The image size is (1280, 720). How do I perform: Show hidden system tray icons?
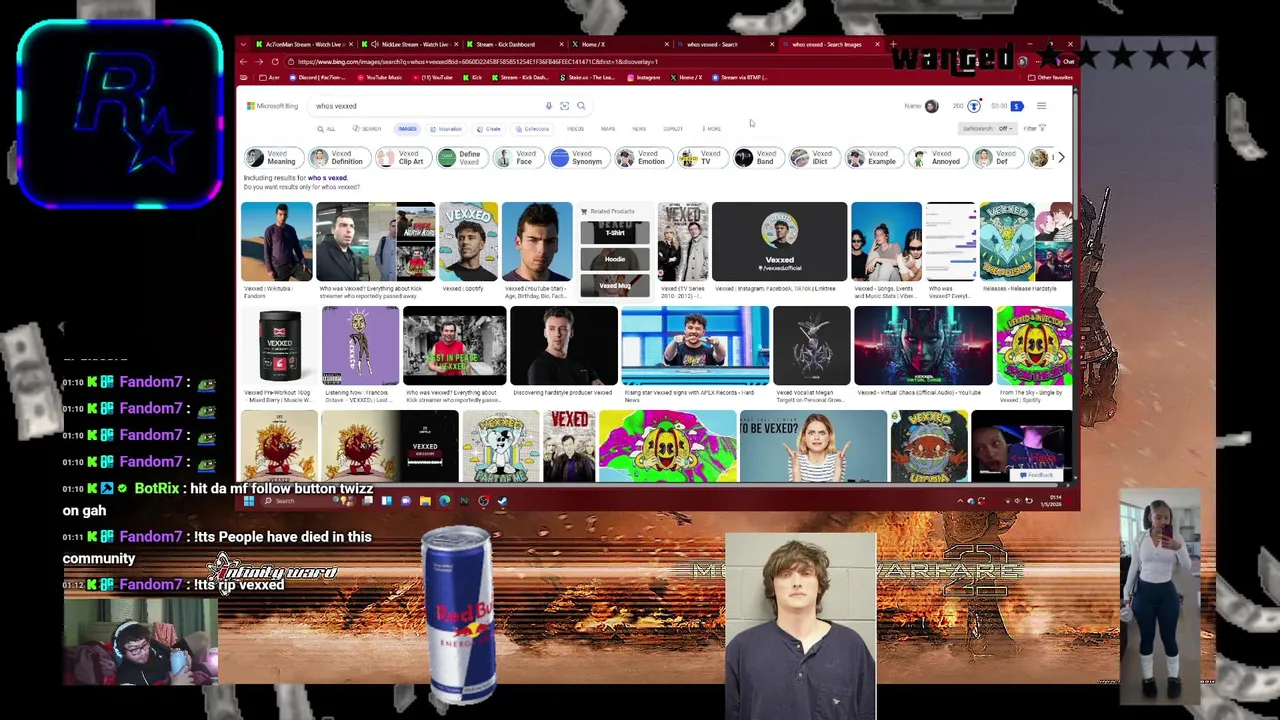click(x=960, y=501)
